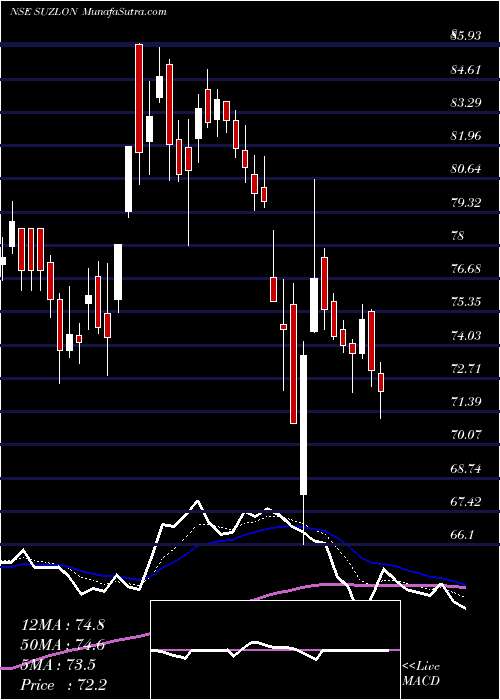
Task: Click the long white candle dropping to 66.1
Action: [x=304, y=425]
